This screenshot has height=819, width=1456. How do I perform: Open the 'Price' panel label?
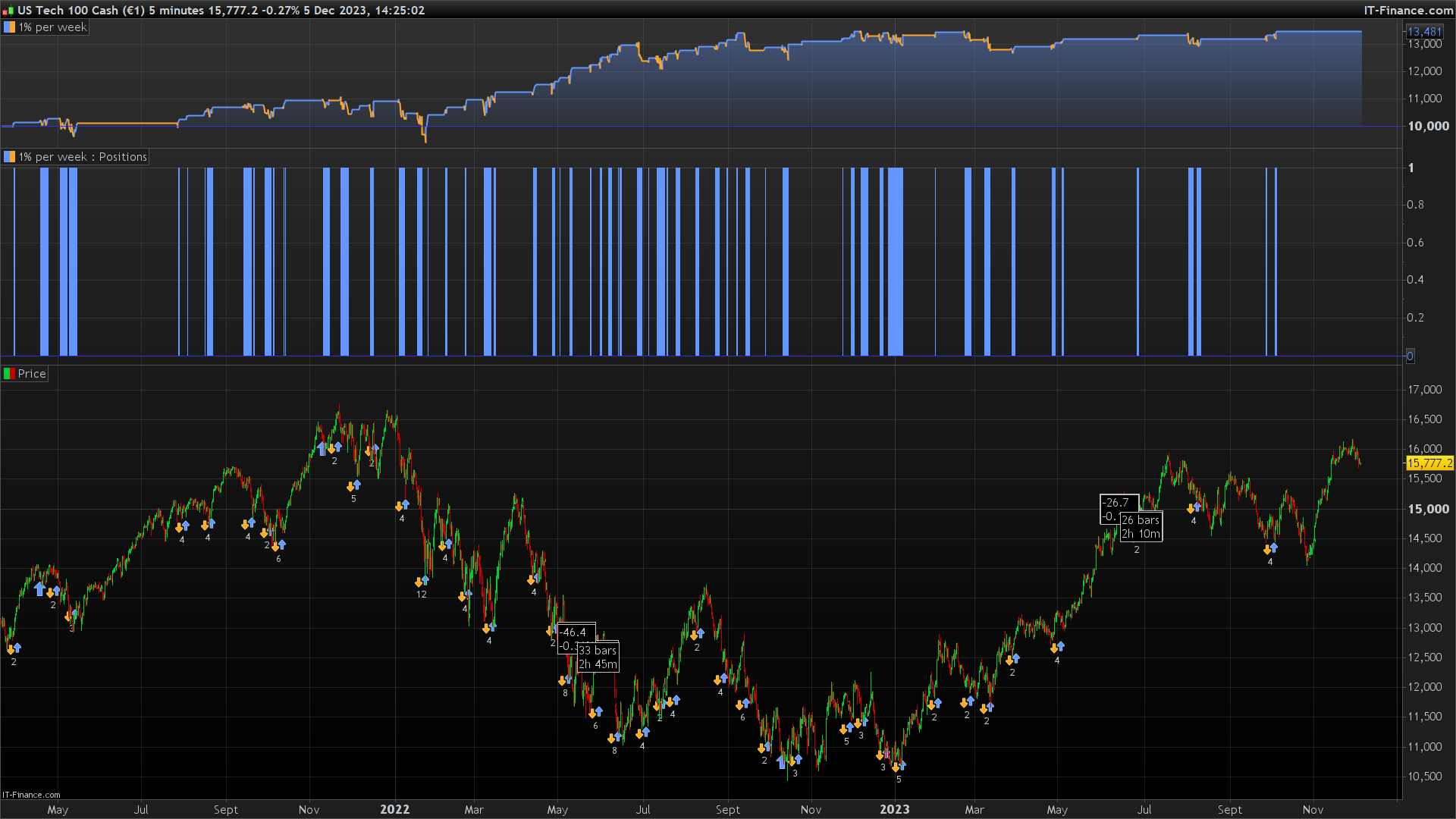(31, 374)
